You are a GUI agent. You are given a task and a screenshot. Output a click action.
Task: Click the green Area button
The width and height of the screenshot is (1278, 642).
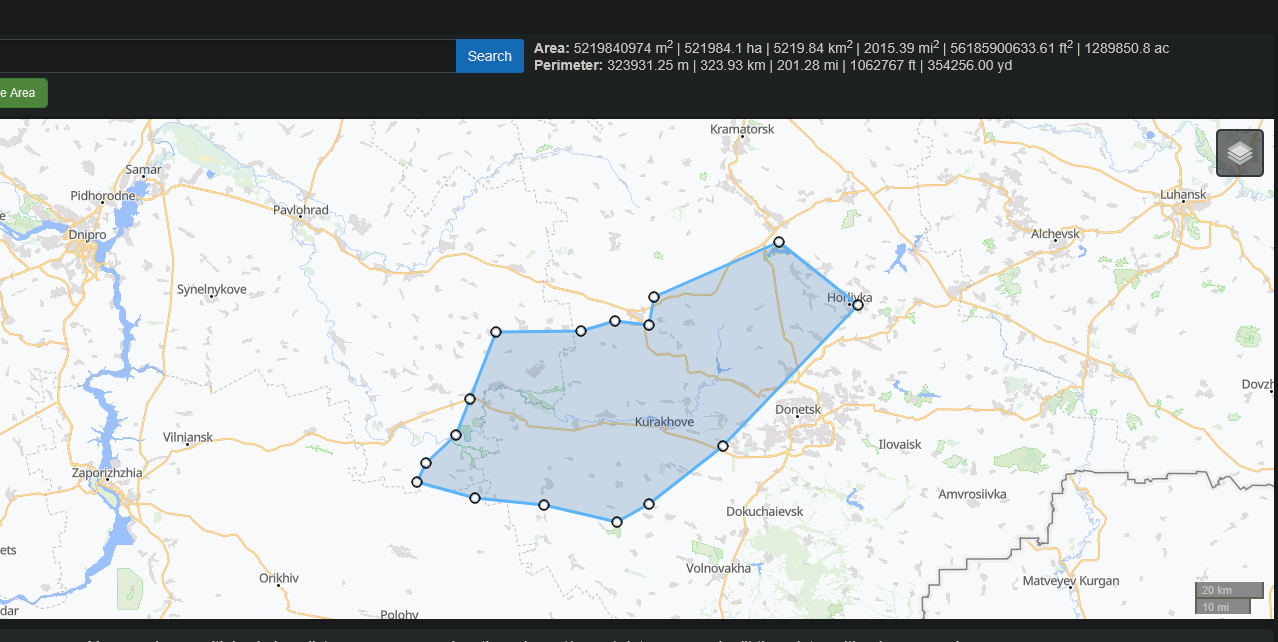click(23, 93)
